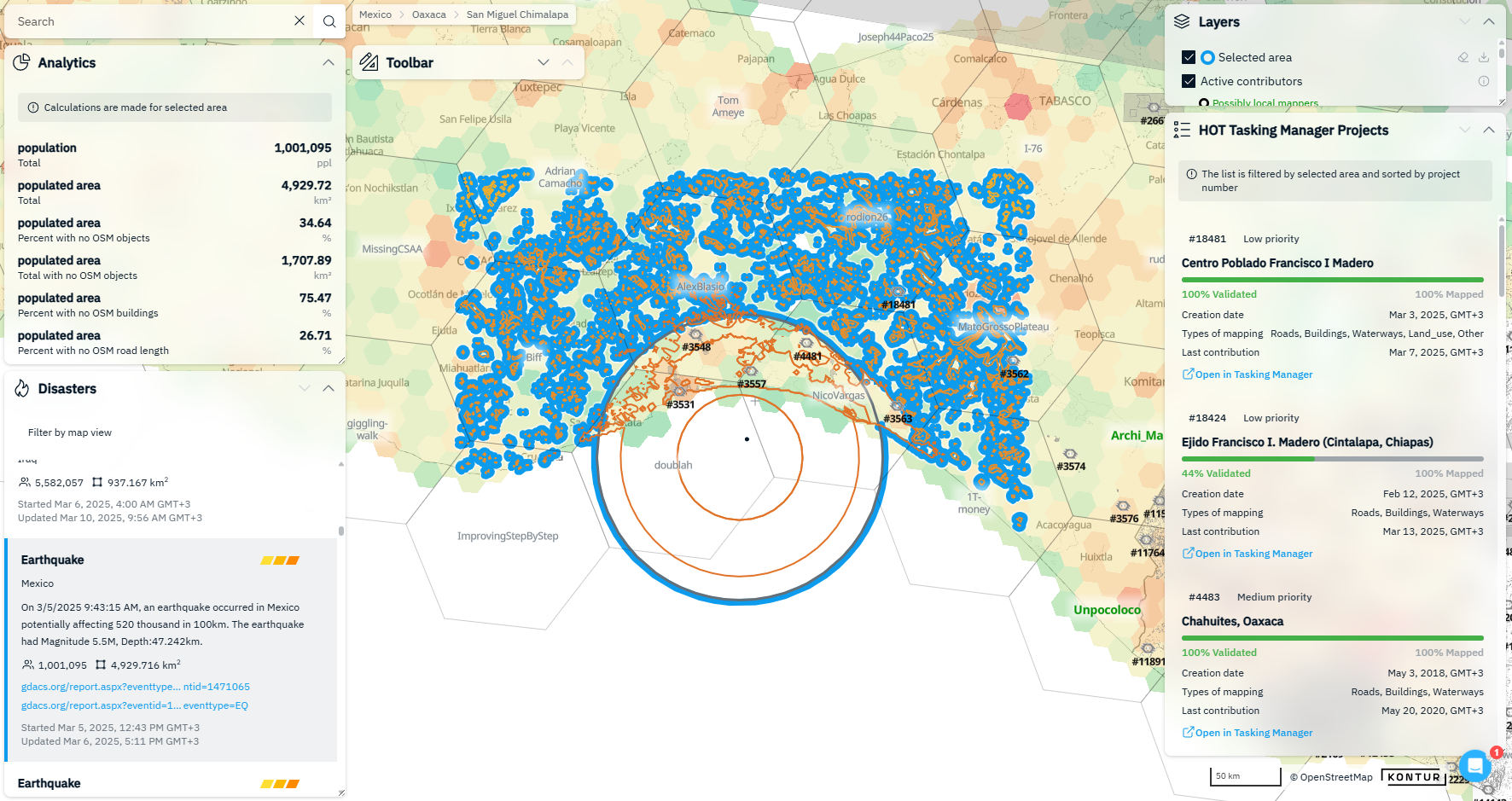The width and height of the screenshot is (1512, 801).
Task: Click the Layers stack icon
Action: point(1182,21)
